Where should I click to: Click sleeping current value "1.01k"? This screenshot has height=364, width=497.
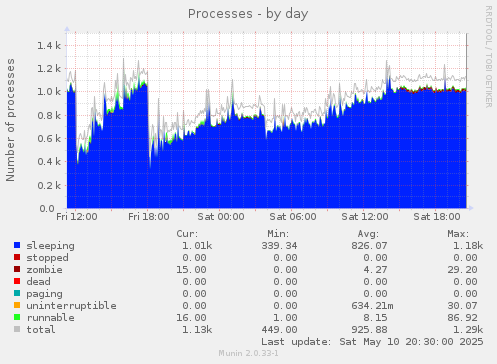197,246
